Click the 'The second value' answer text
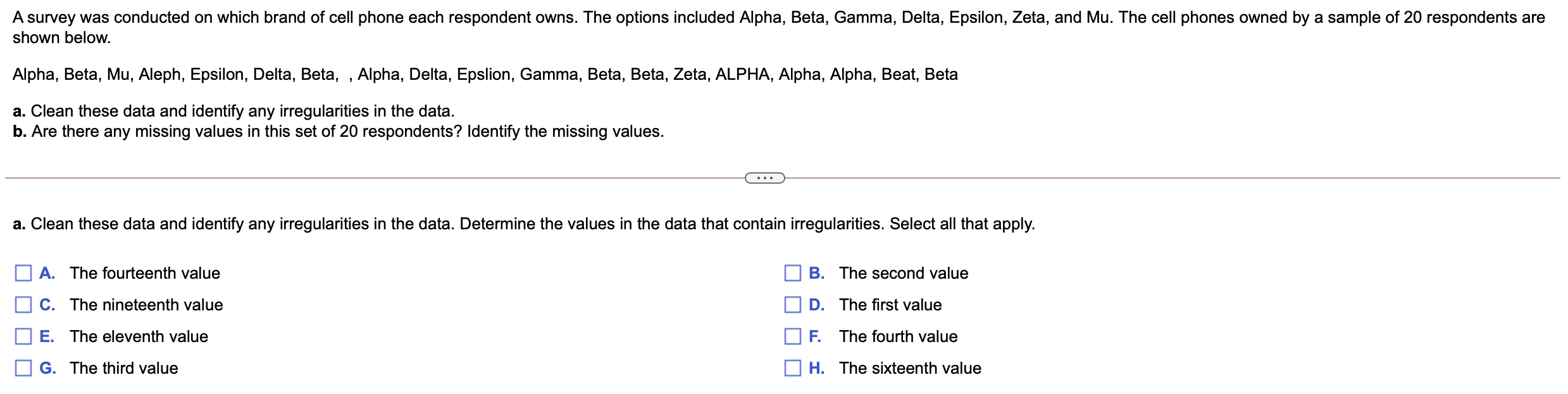This screenshot has width=1568, height=394. (x=903, y=273)
